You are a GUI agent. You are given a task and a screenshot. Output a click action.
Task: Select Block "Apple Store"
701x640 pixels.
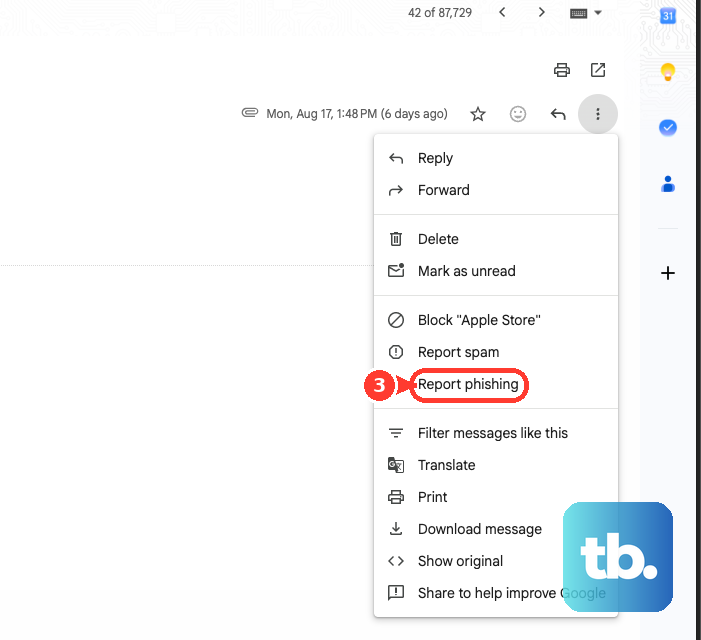[496, 320]
